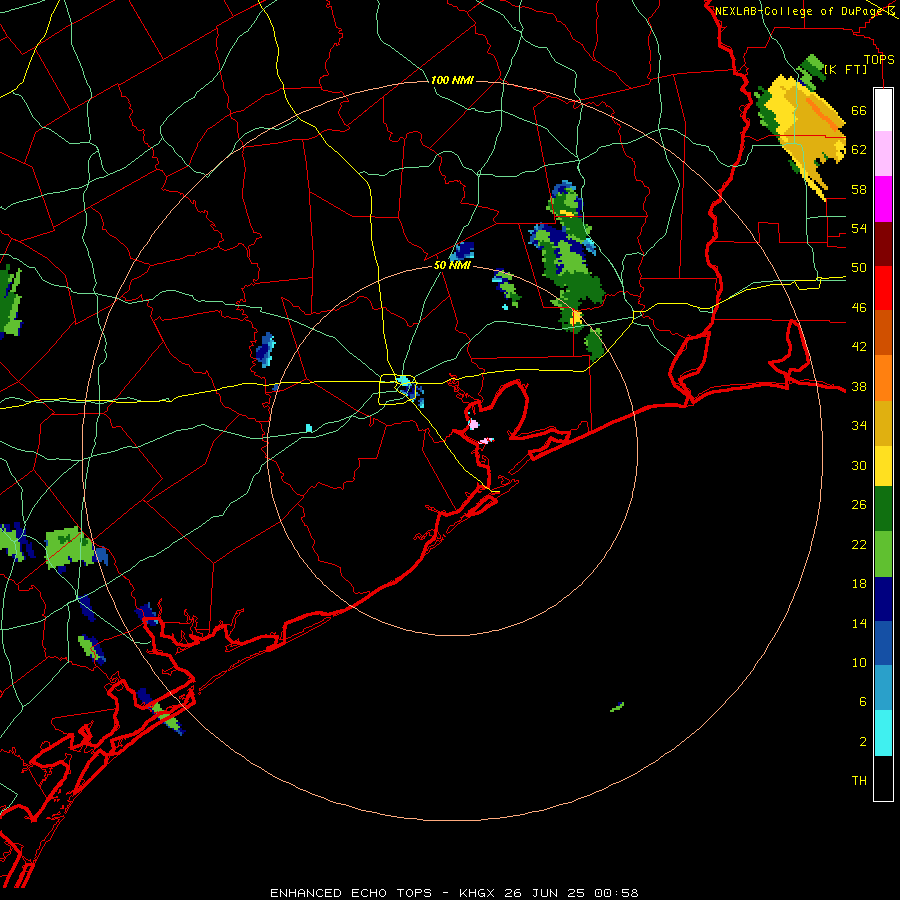
Task: Click the legend value "46"
Action: [859, 308]
